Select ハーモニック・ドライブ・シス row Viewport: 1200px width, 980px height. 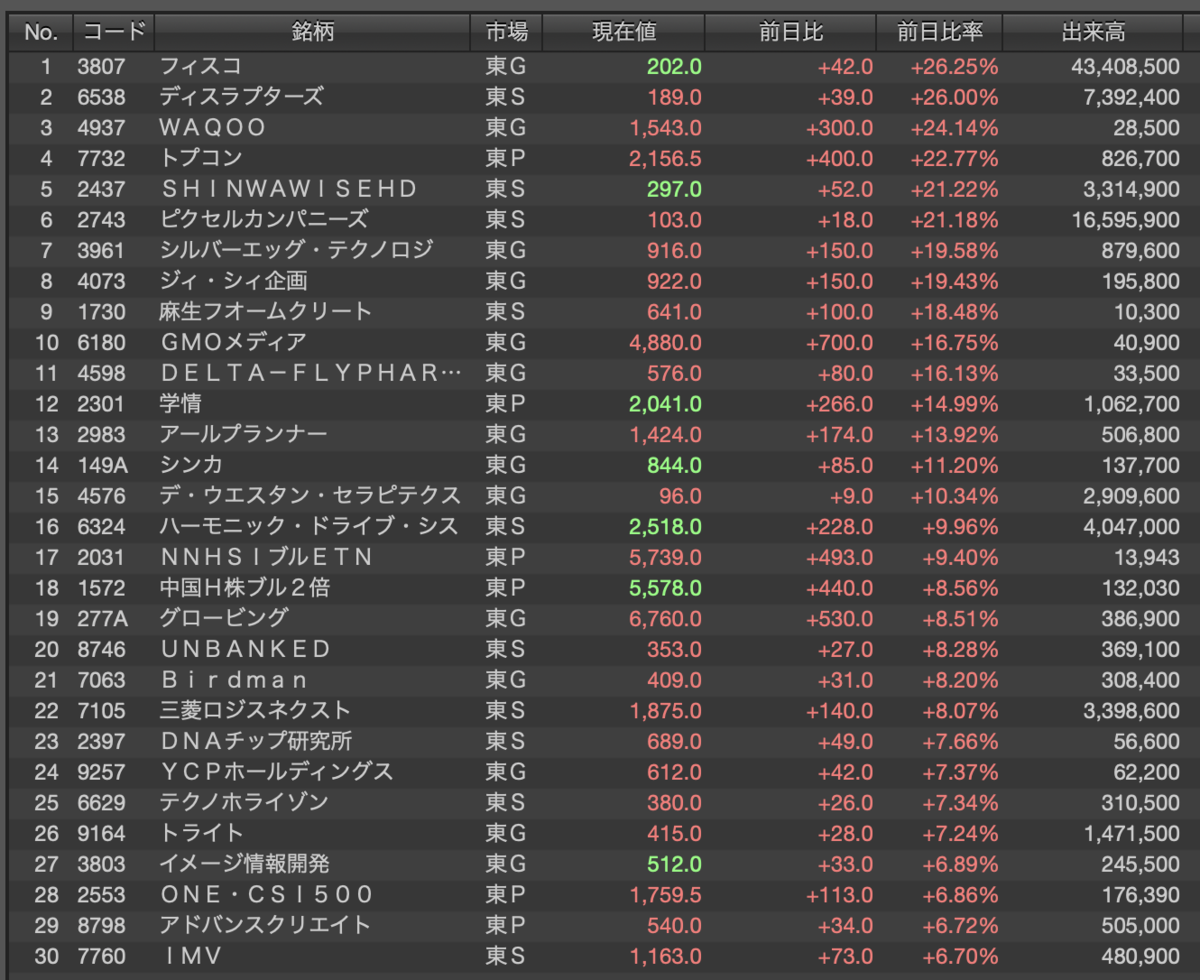tap(600, 526)
